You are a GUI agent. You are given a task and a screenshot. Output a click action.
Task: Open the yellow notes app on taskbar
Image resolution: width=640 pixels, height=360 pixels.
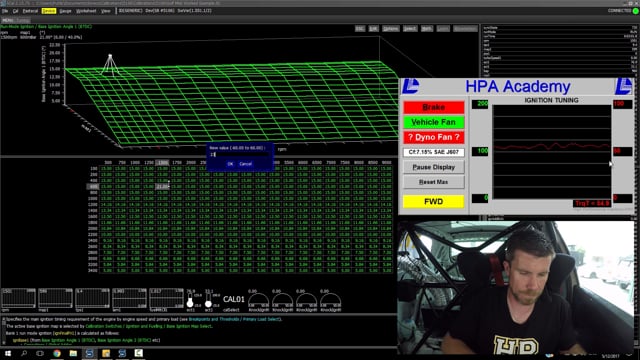[x=106, y=353]
